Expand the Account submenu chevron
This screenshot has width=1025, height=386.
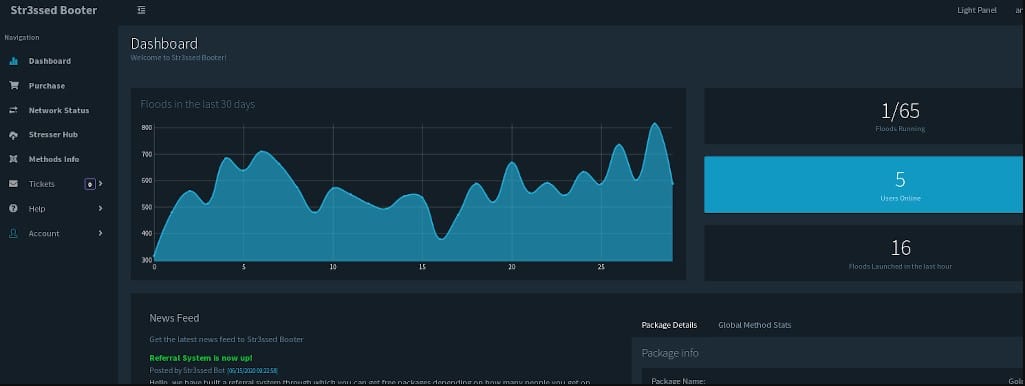pyautogui.click(x=101, y=234)
